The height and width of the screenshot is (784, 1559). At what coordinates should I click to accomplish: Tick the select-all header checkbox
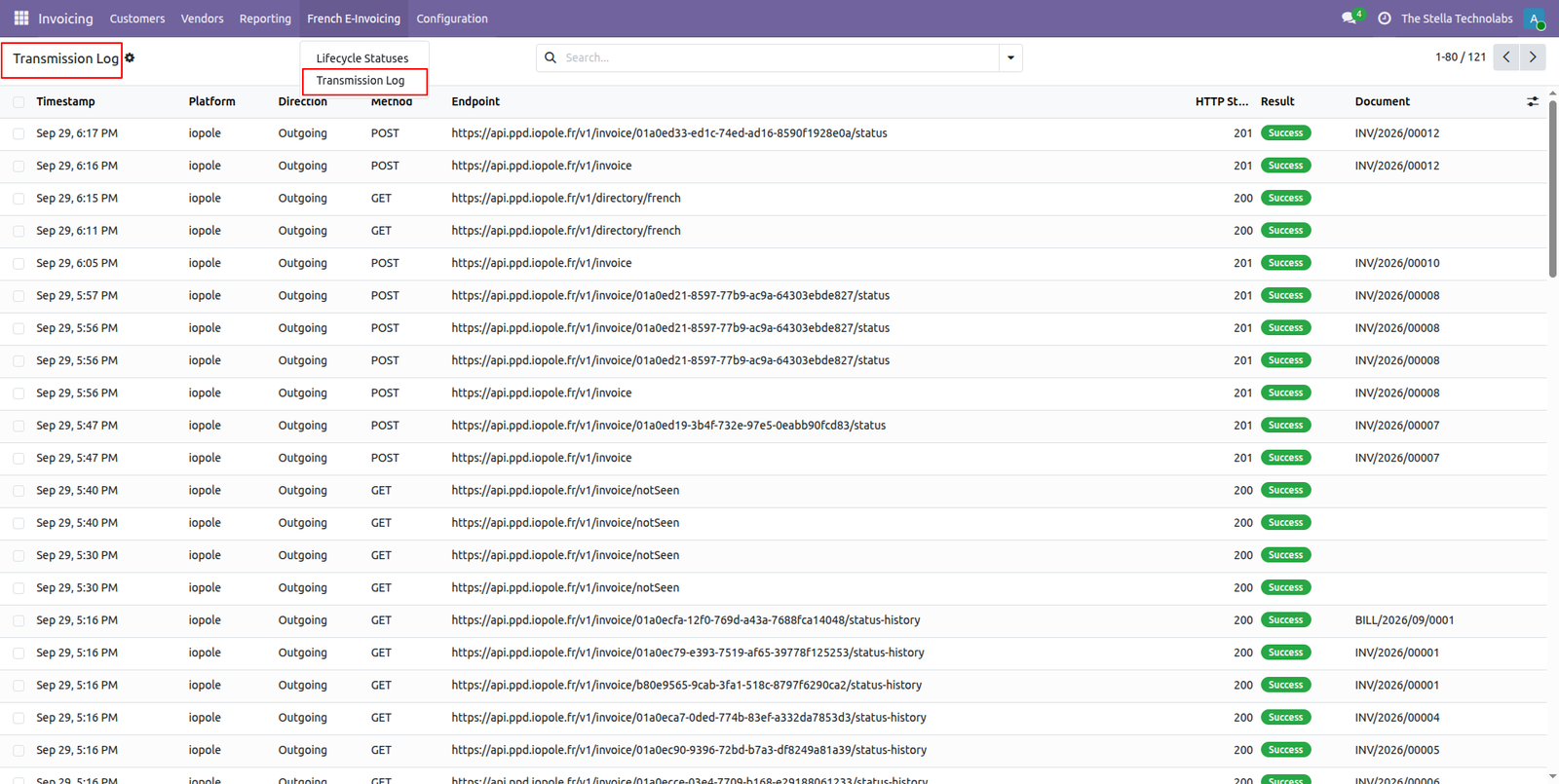[19, 101]
